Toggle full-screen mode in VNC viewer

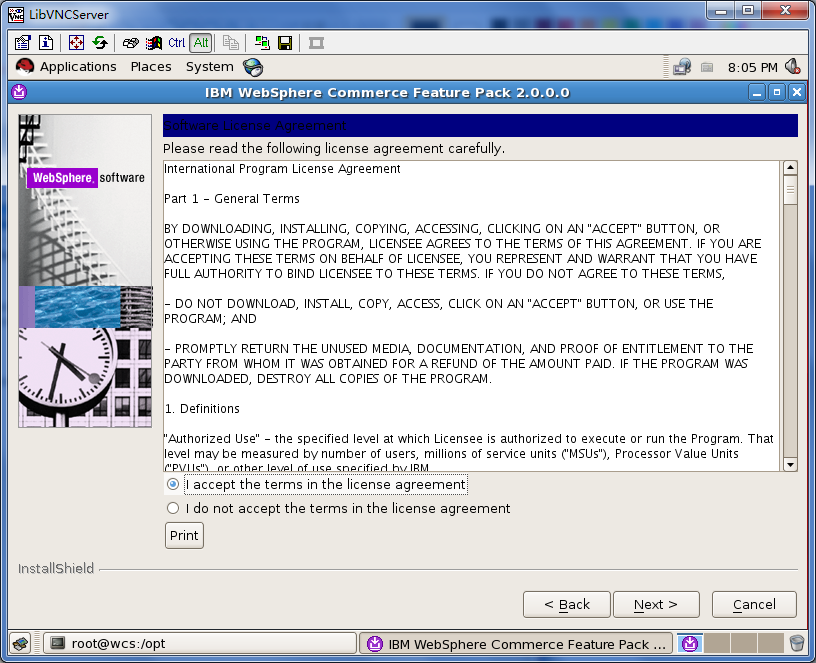75,42
